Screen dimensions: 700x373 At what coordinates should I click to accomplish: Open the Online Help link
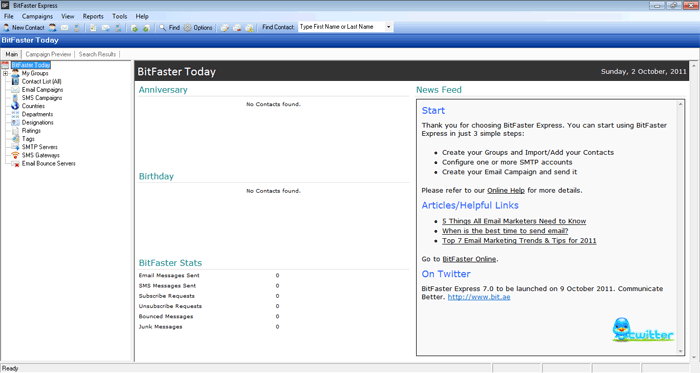506,191
